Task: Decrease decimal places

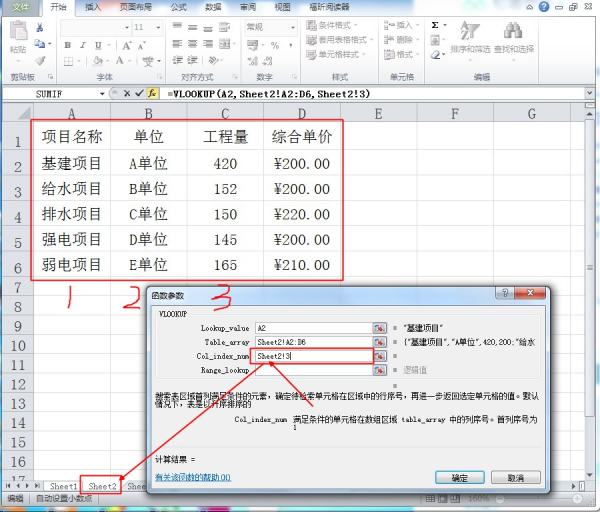Action: 267,61
